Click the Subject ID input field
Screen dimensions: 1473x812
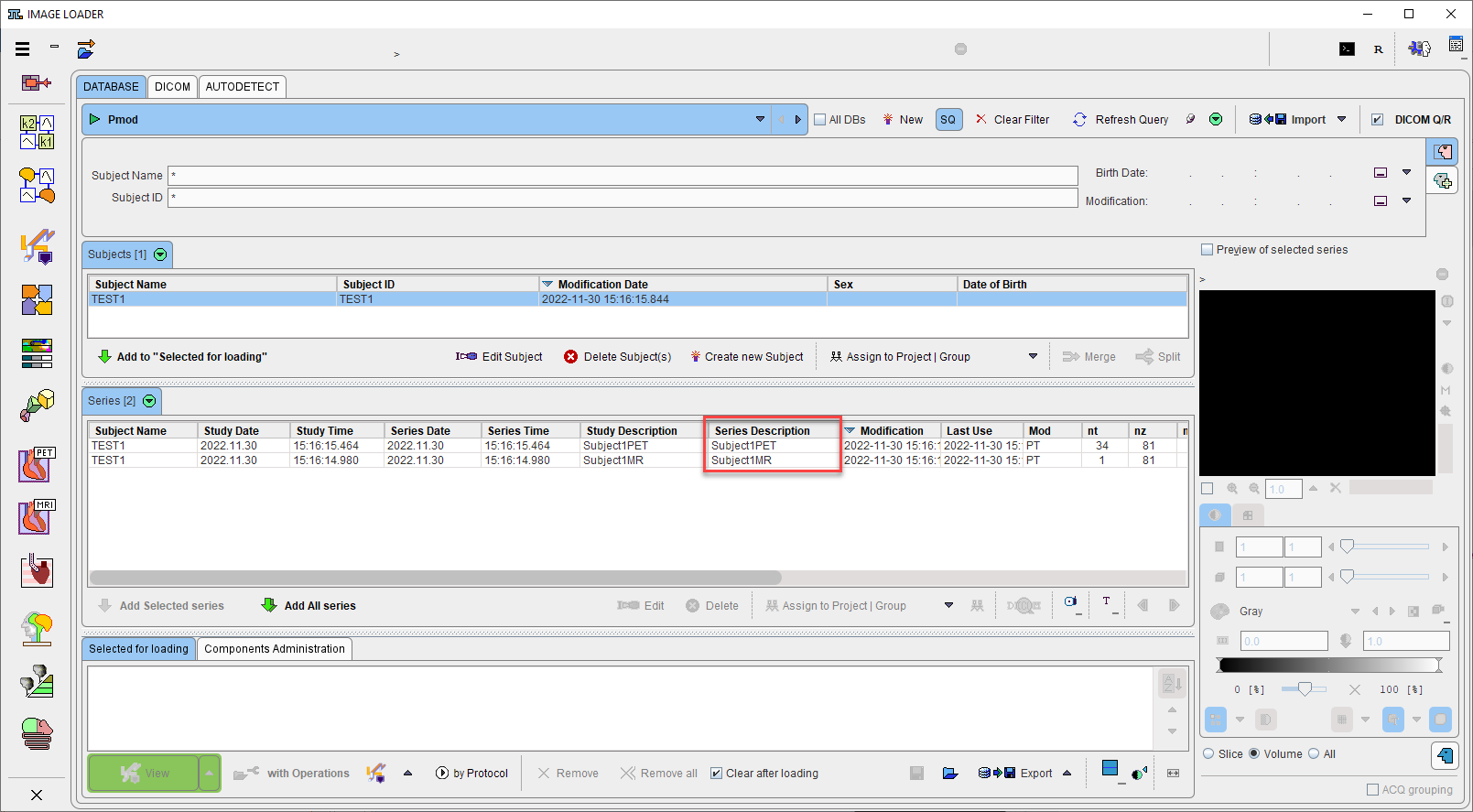coord(623,198)
